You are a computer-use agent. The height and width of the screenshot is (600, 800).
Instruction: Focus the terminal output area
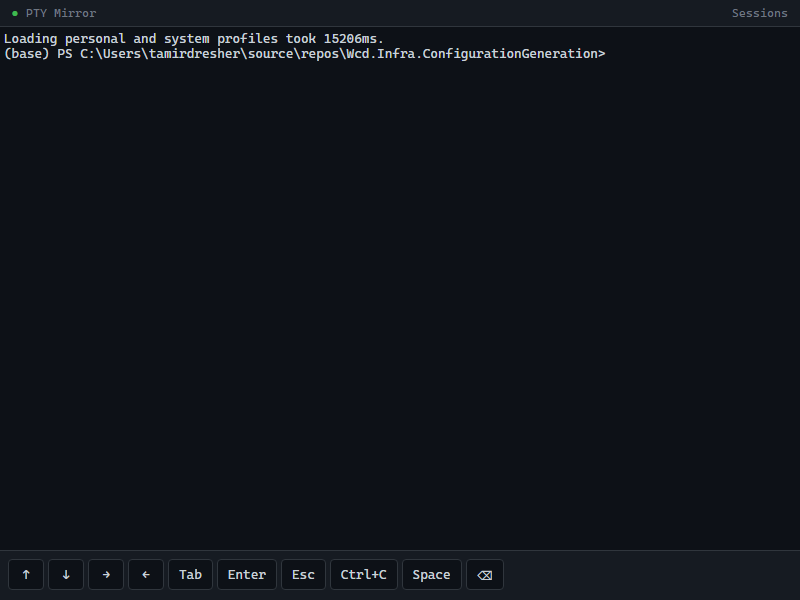(x=400, y=300)
